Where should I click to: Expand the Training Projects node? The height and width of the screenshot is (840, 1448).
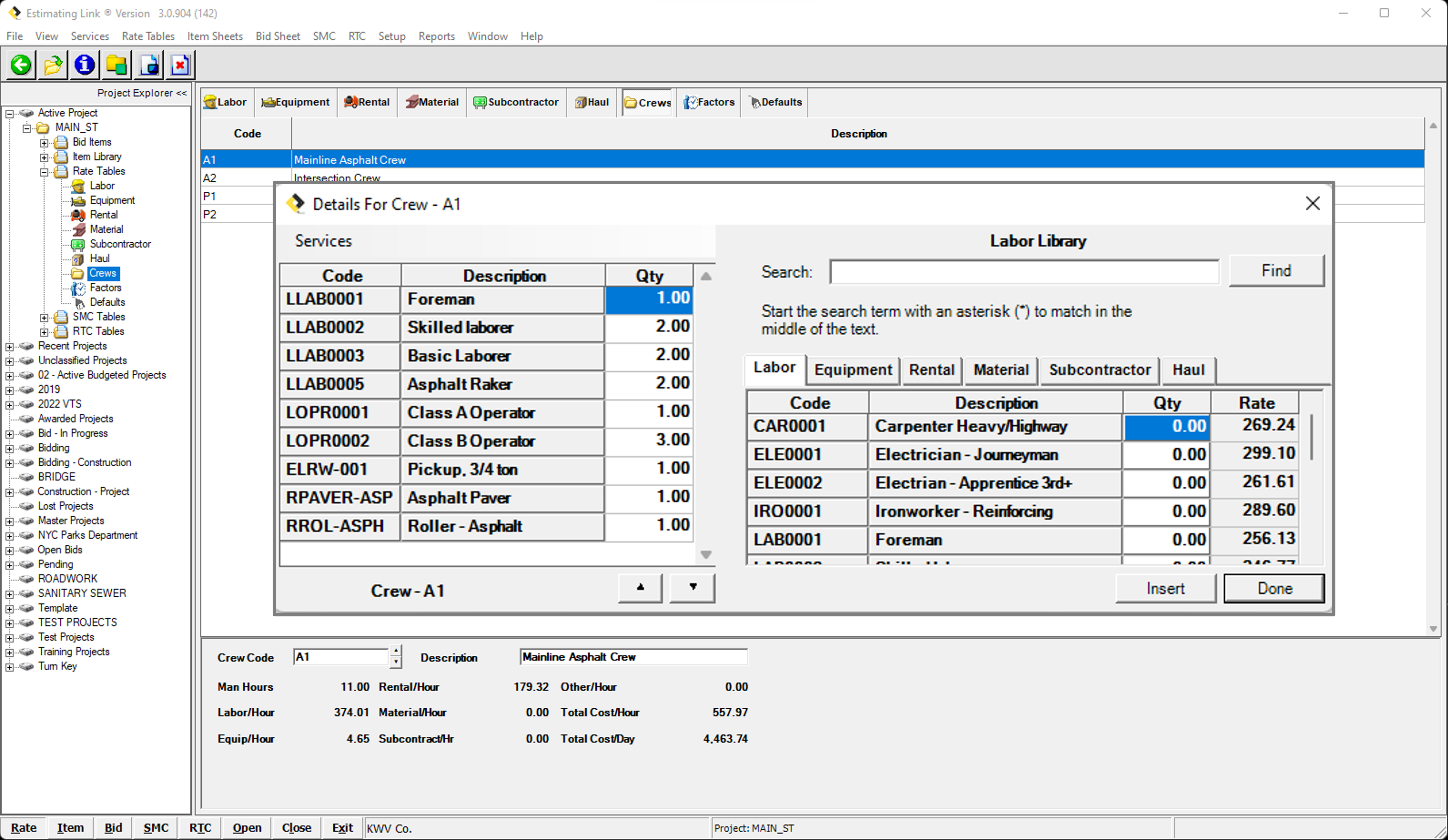[9, 652]
